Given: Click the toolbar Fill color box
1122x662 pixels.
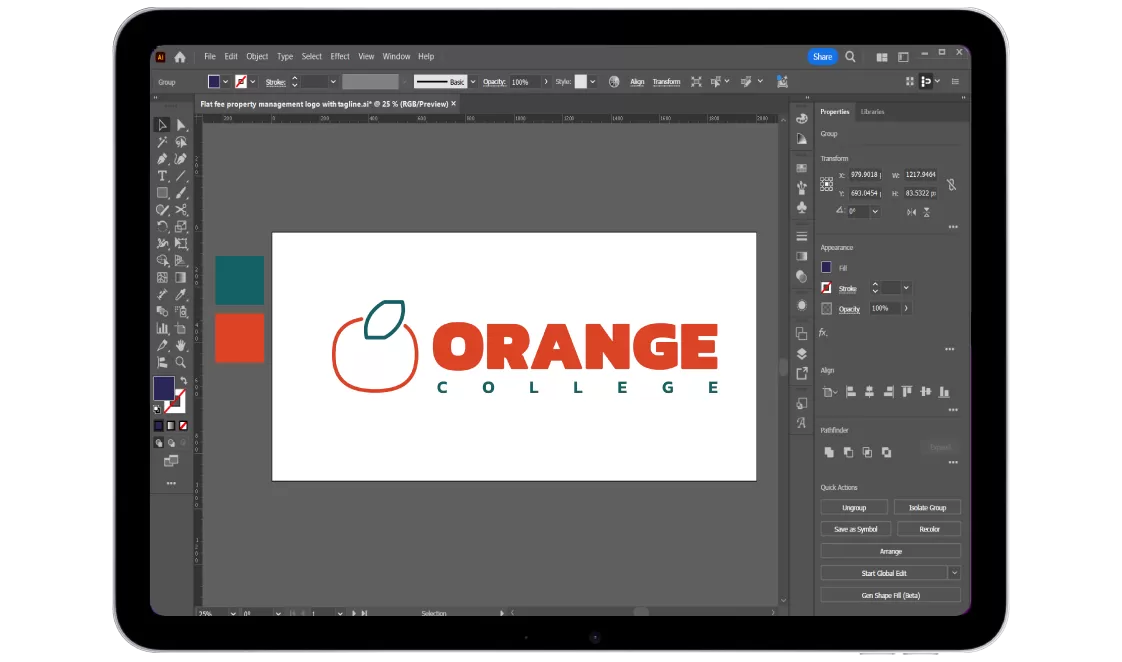Looking at the screenshot, I should [x=164, y=389].
